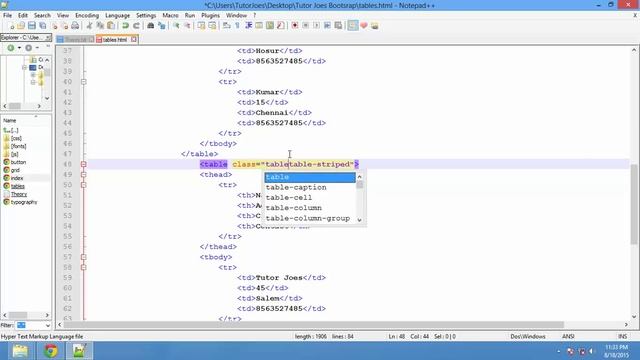Click the Replace toolbar icon

pos(162,26)
